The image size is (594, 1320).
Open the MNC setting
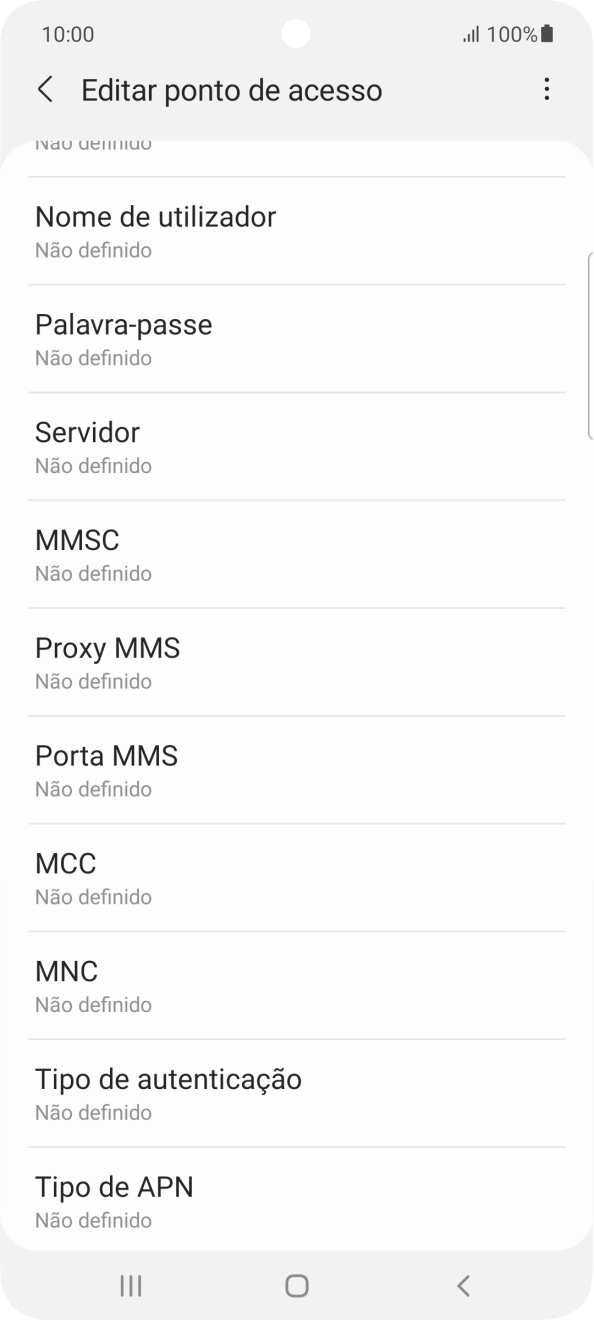point(297,985)
